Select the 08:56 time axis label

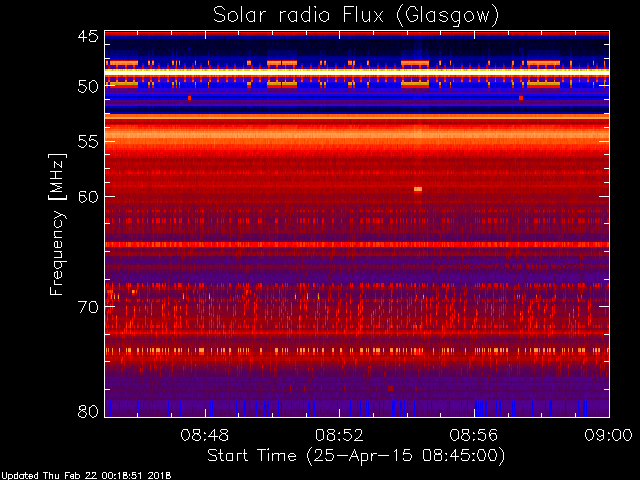[x=474, y=435]
